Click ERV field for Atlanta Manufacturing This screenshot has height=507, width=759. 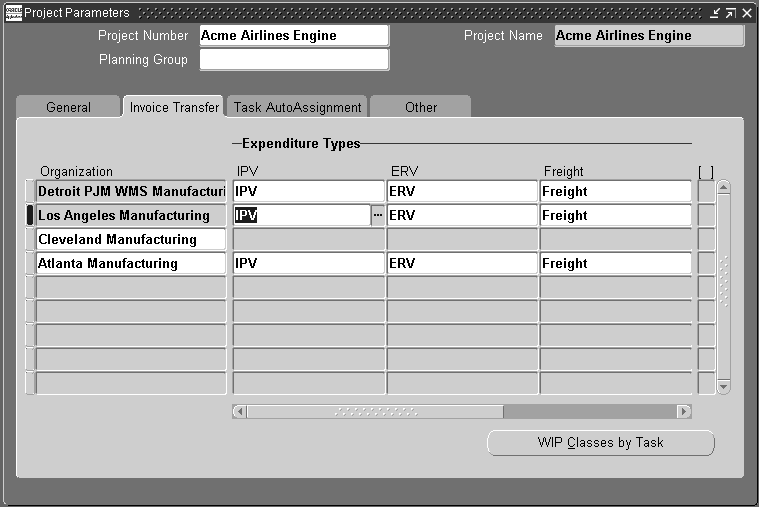tap(462, 263)
